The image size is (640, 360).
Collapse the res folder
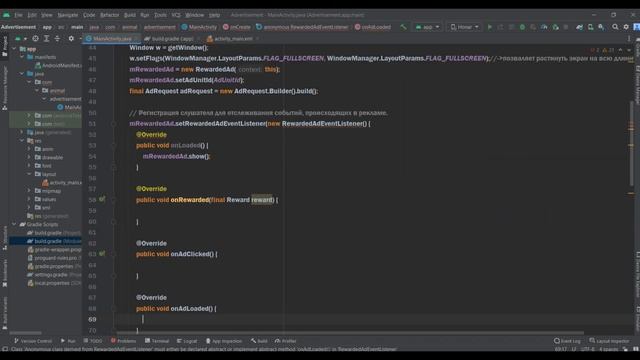coord(22,141)
